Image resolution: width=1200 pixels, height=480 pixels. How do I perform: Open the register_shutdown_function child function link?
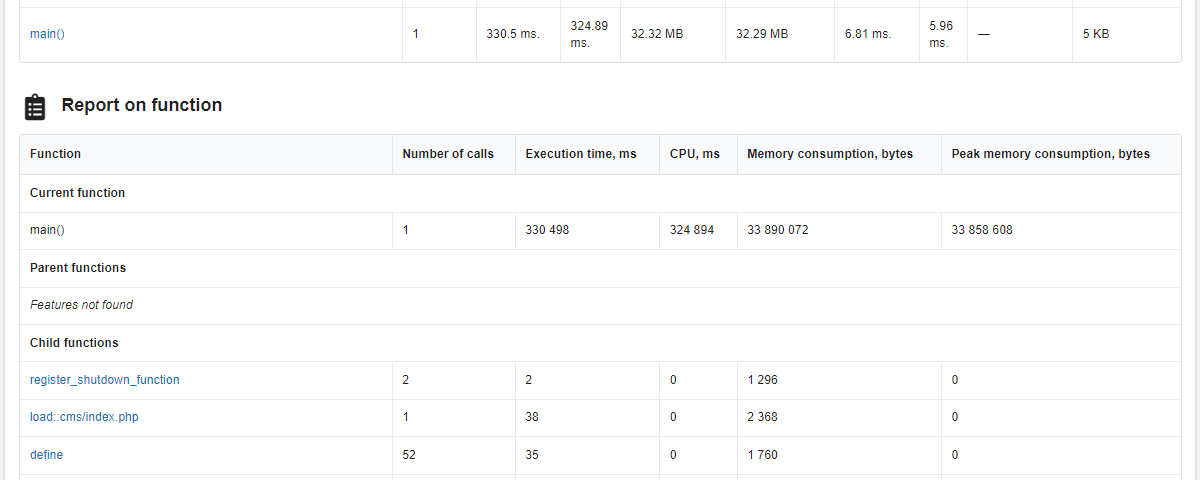(x=105, y=380)
